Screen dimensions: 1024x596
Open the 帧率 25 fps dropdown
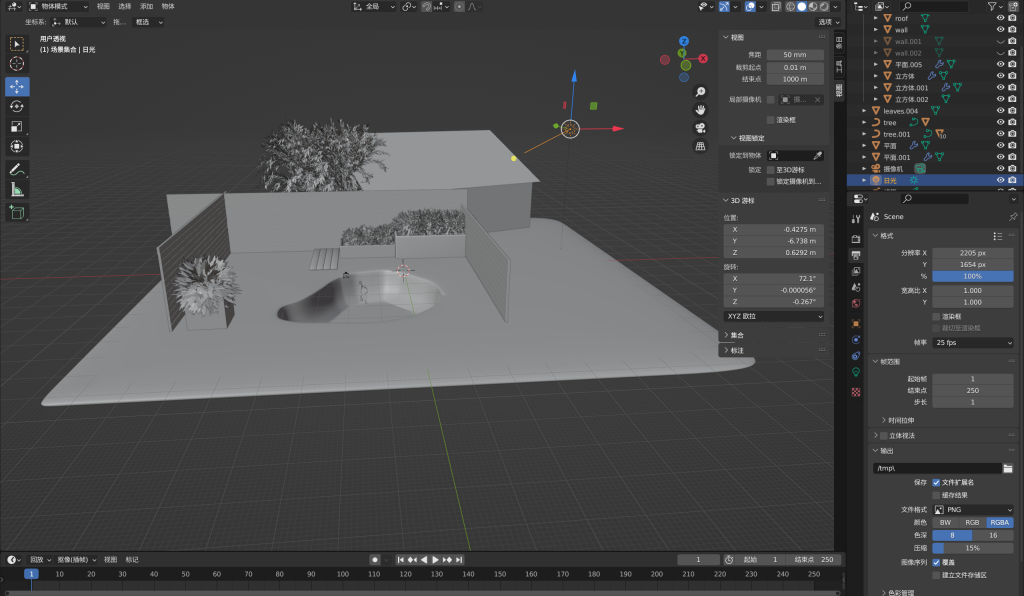pos(973,342)
